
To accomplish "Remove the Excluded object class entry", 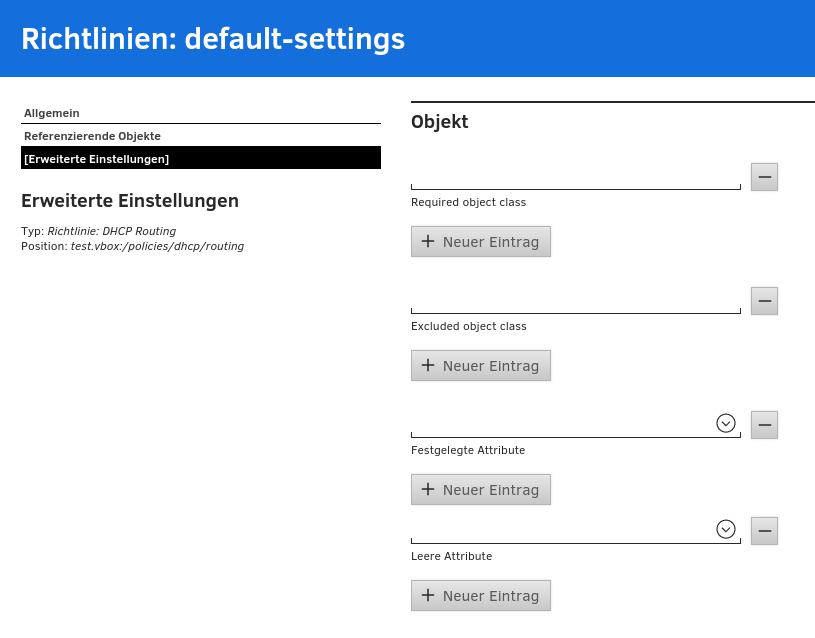I will pyautogui.click(x=764, y=301).
